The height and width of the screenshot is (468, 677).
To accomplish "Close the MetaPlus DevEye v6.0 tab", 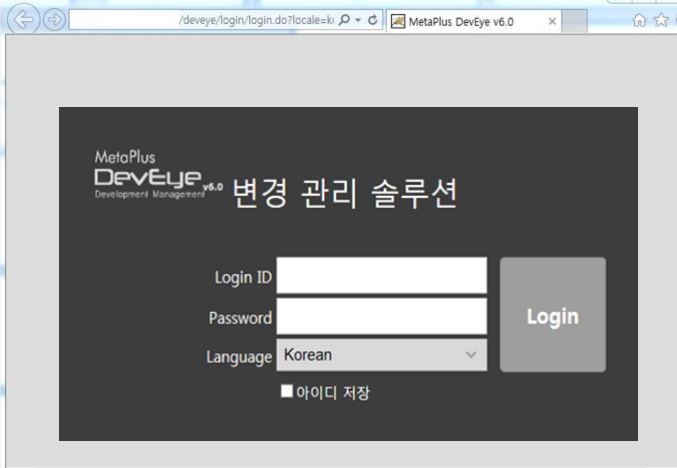I will [x=552, y=21].
